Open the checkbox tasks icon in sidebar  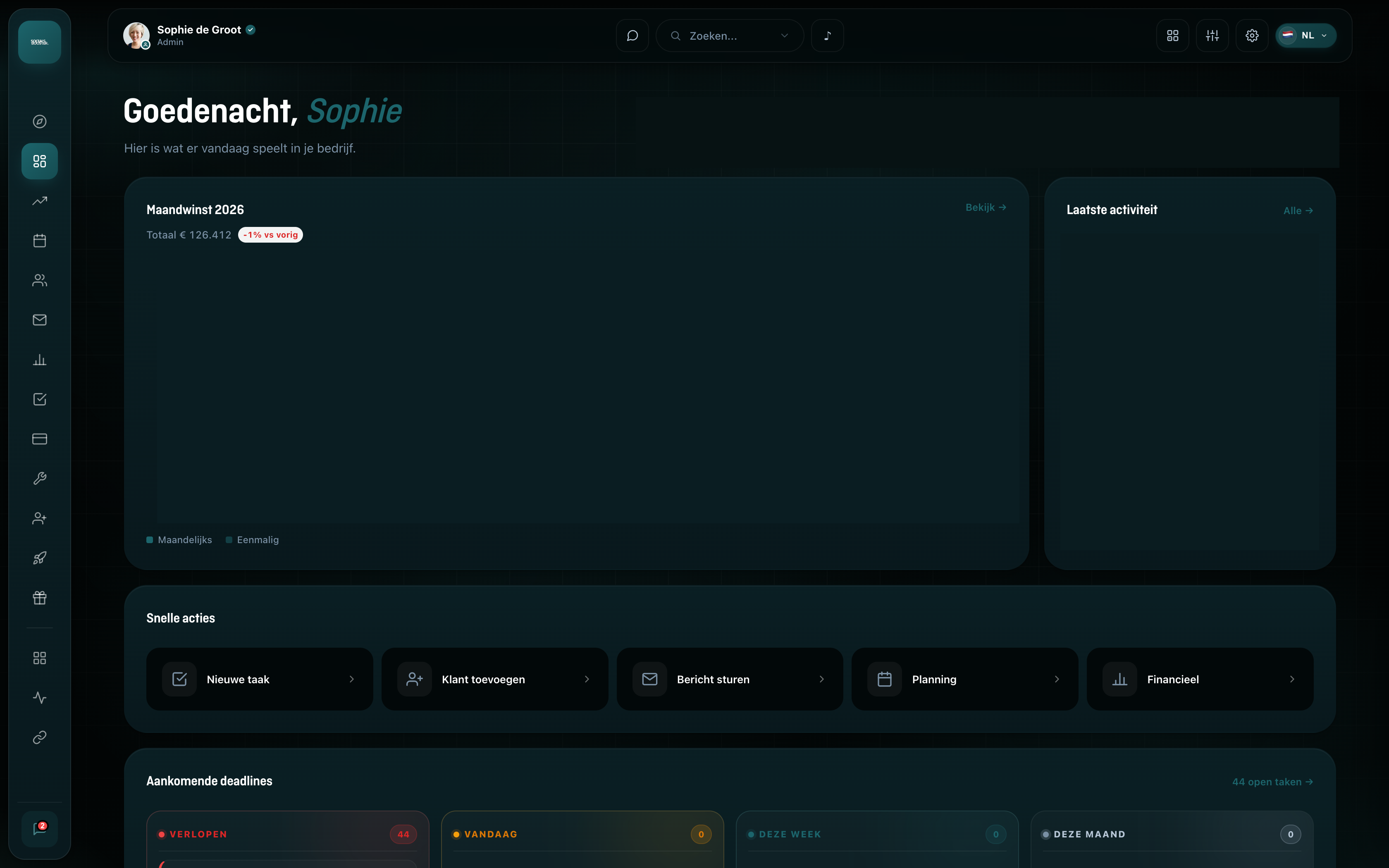coord(40,399)
